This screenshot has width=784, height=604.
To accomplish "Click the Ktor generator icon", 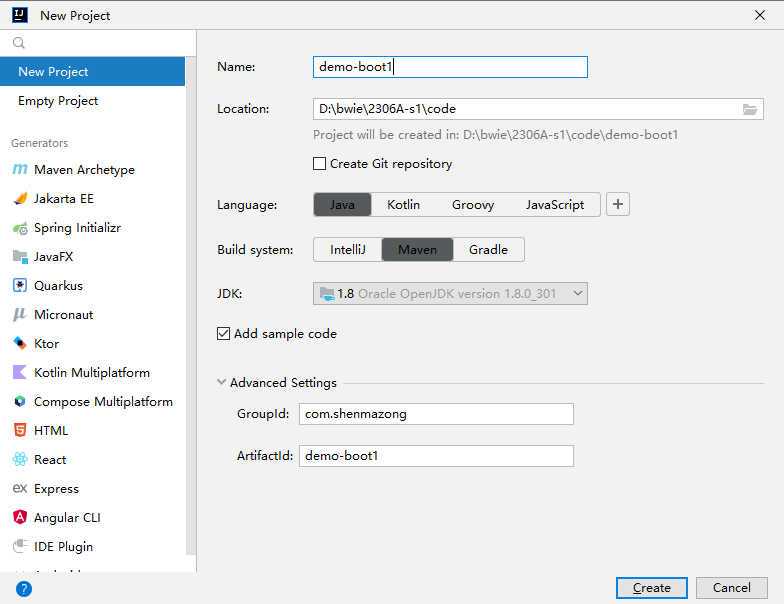I will 19,344.
